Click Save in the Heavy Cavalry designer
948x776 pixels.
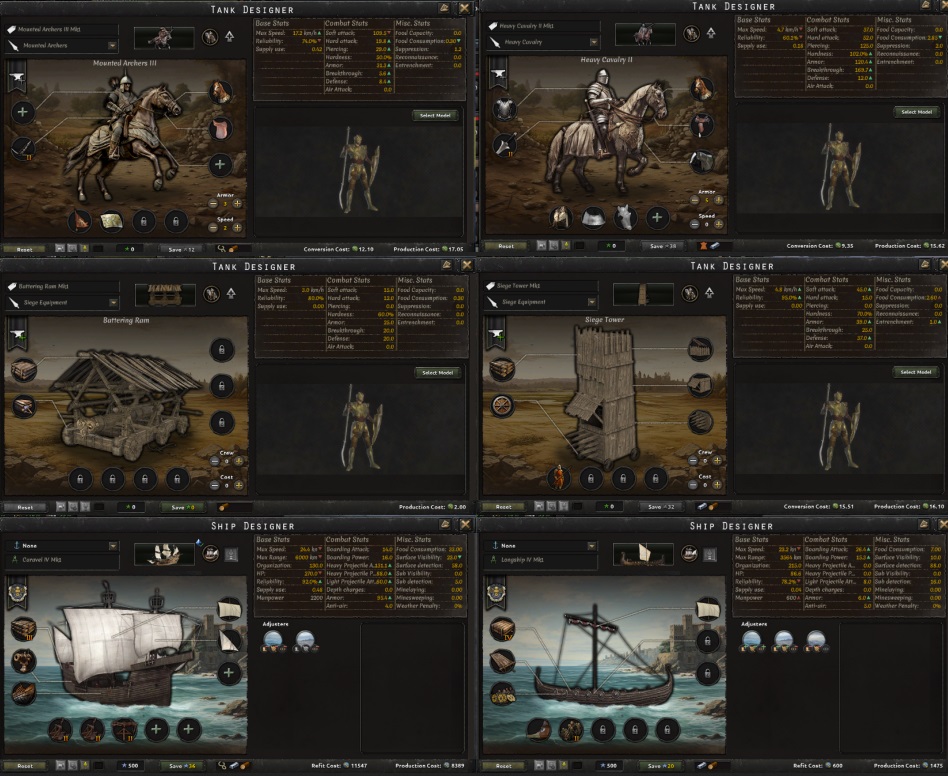(x=663, y=245)
